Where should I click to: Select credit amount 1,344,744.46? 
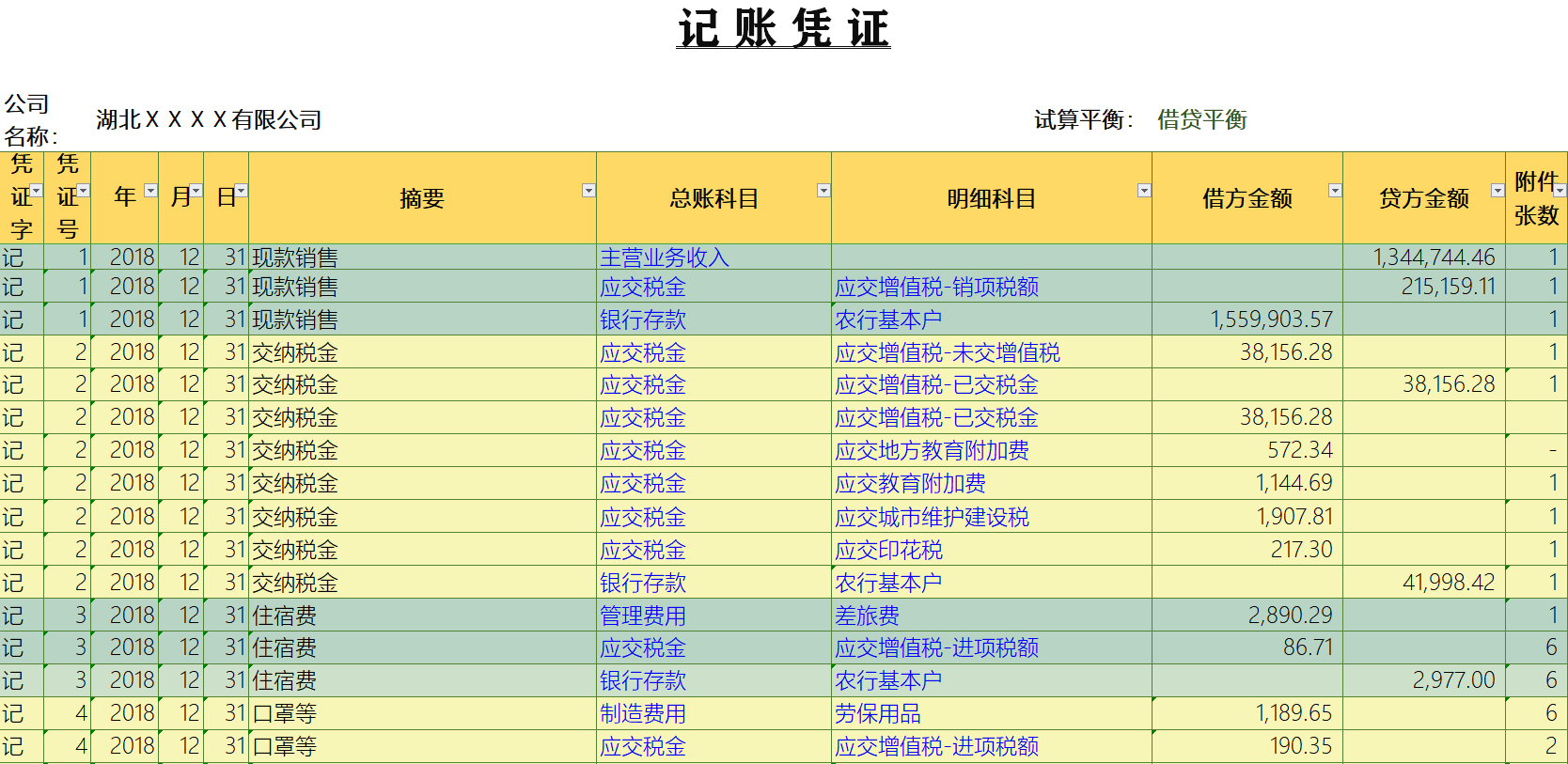click(1434, 257)
